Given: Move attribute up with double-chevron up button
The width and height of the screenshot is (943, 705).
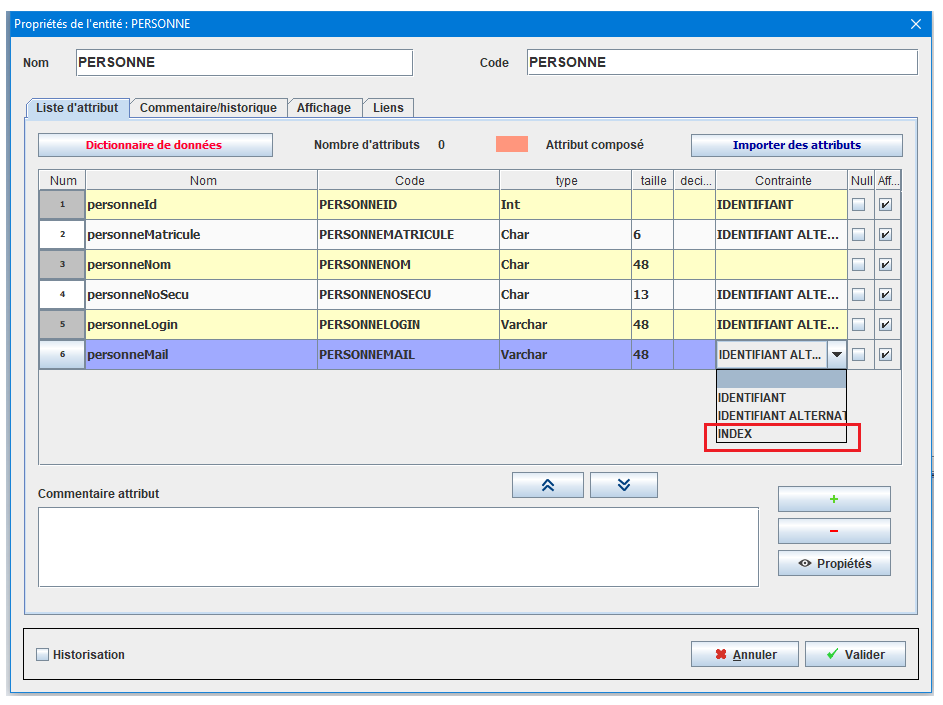Looking at the screenshot, I should tap(547, 485).
